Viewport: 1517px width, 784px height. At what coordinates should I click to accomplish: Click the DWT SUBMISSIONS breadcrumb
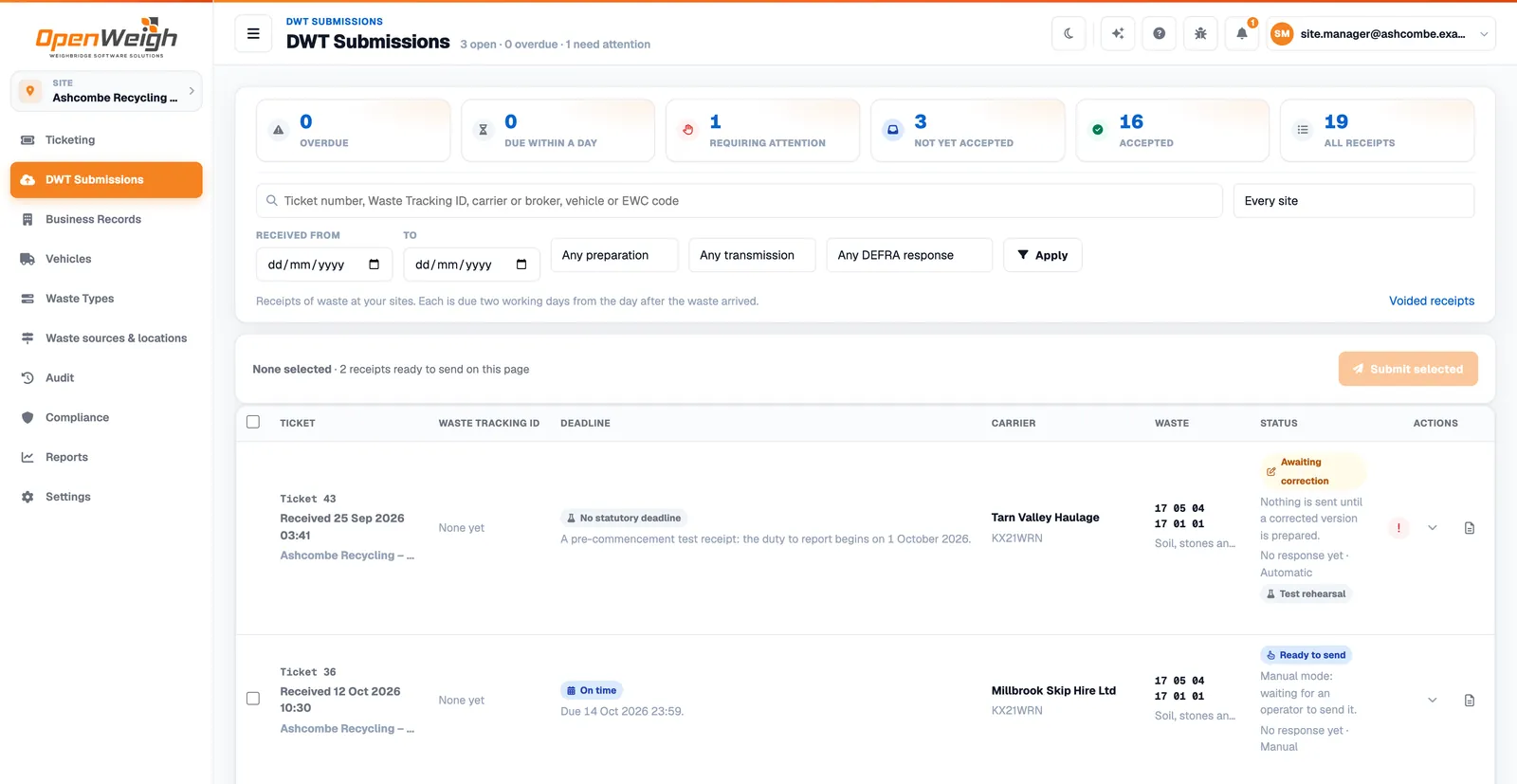[335, 21]
